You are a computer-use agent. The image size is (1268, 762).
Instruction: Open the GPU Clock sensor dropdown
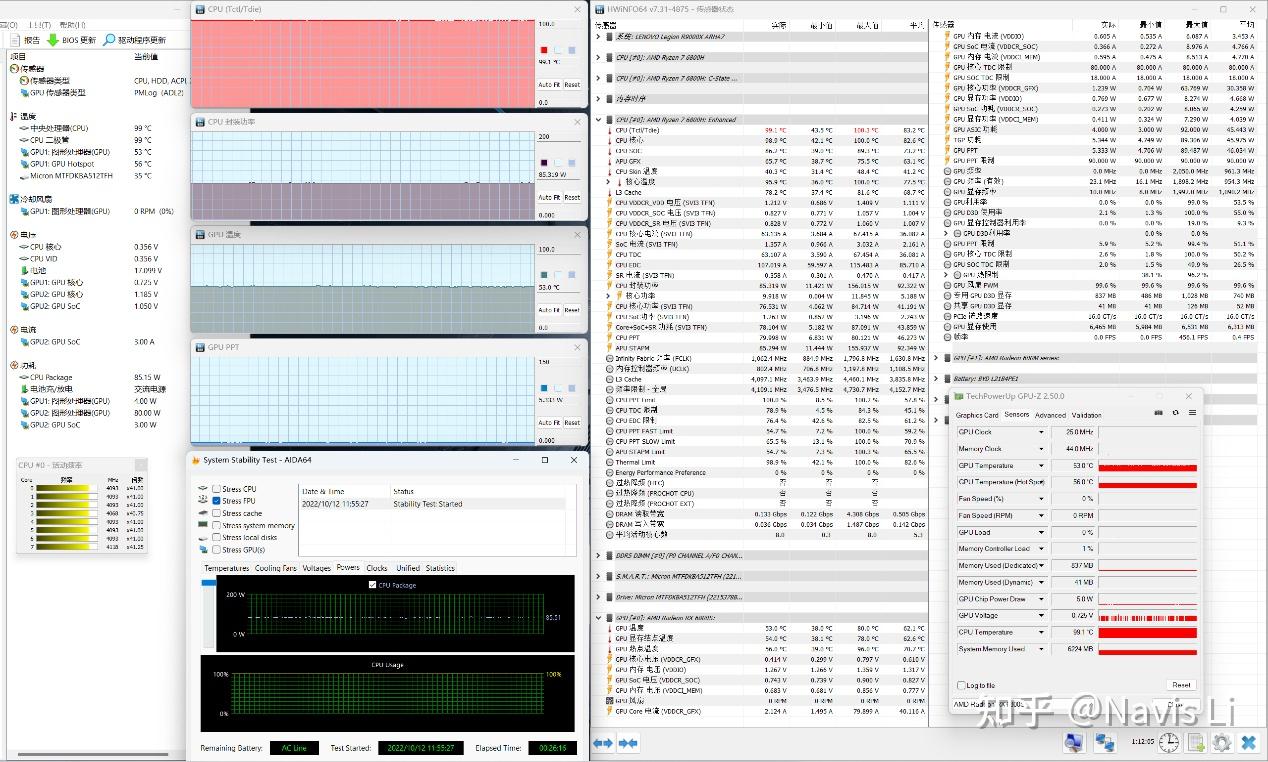coord(1041,432)
